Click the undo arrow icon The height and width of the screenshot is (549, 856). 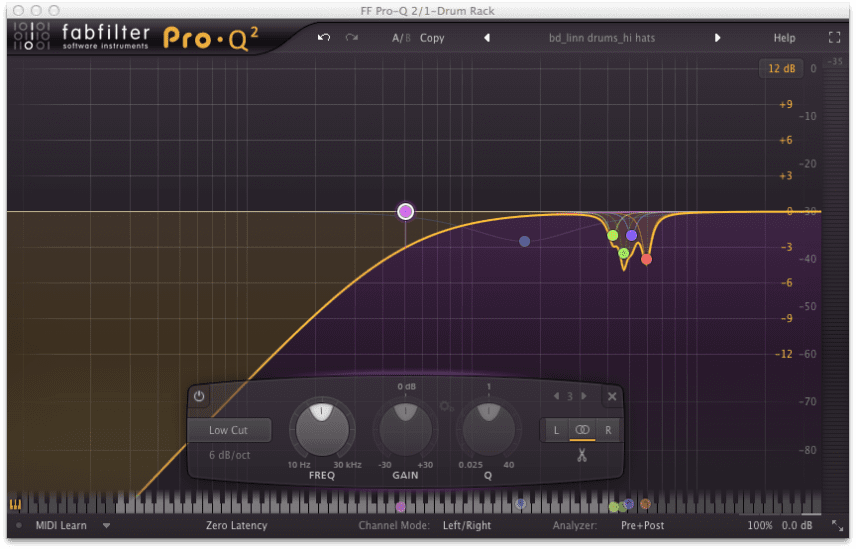pyautogui.click(x=324, y=38)
